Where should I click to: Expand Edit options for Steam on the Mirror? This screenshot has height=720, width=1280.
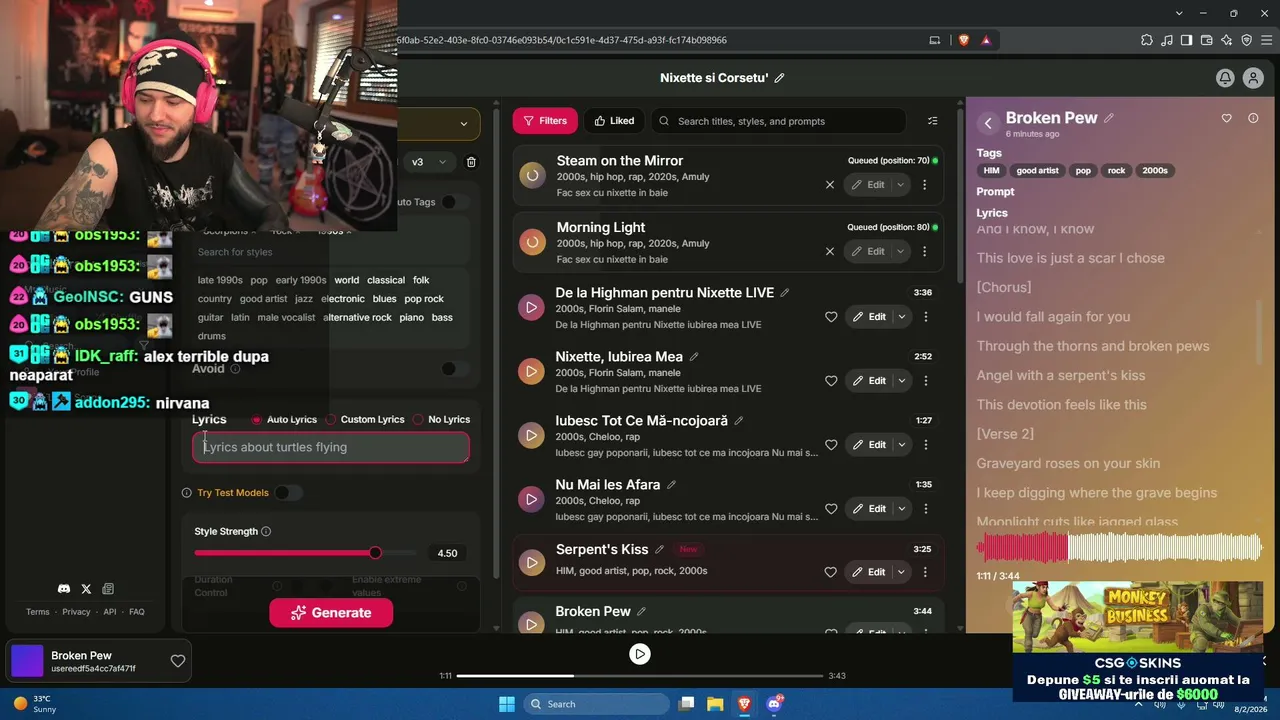tap(900, 184)
